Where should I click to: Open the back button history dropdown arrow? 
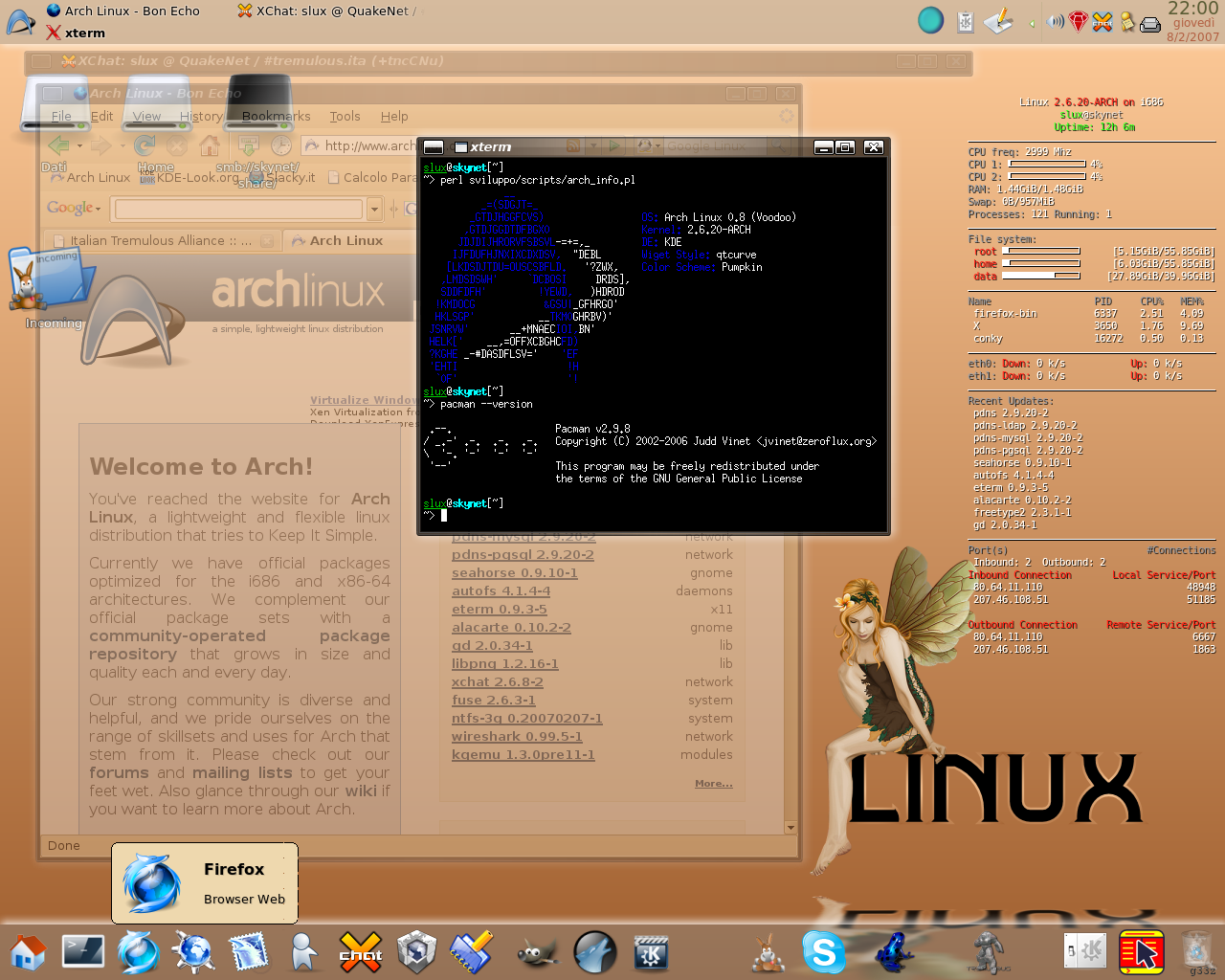click(x=79, y=146)
